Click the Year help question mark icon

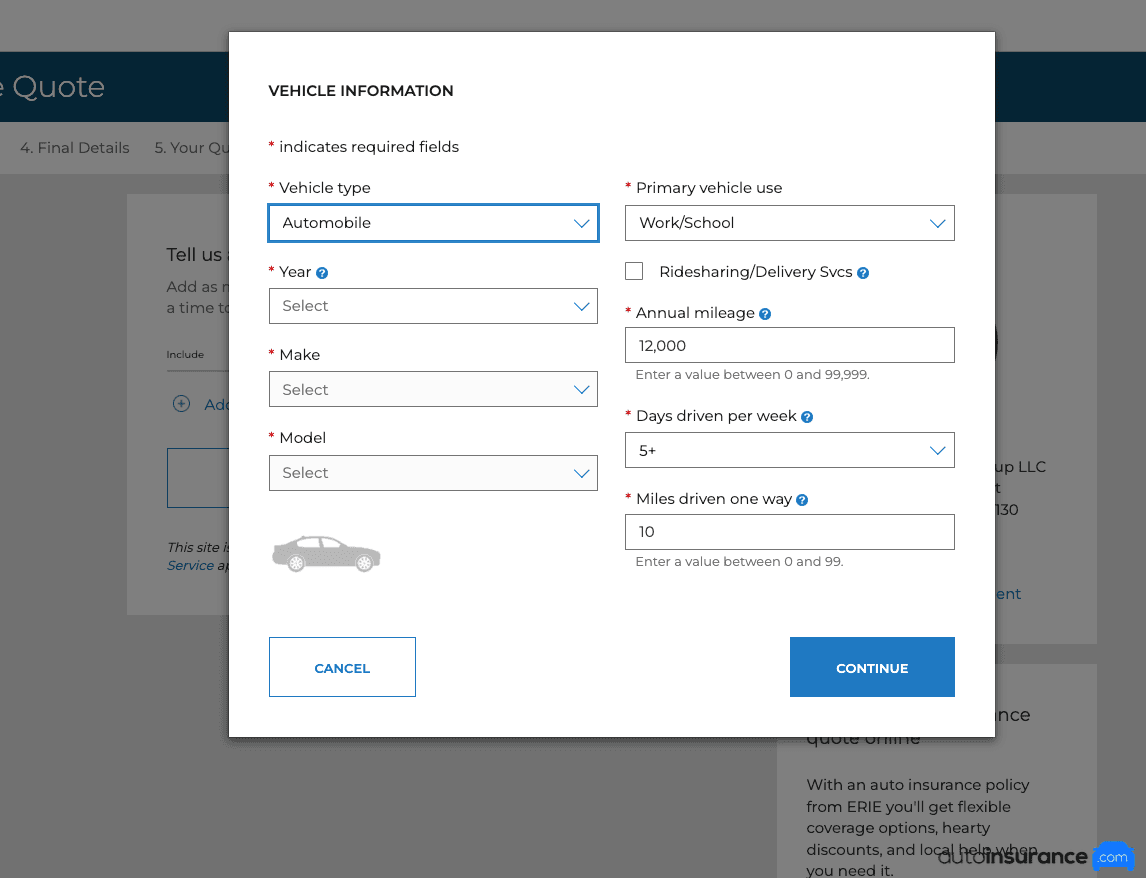tap(322, 272)
